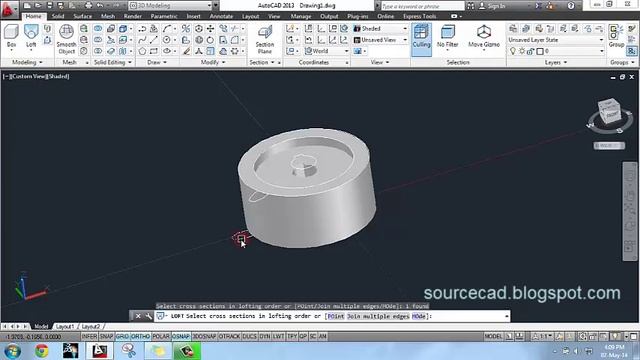Toggle SNAP mode in status bar
Image resolution: width=640 pixels, height=360 pixels.
pos(107,336)
